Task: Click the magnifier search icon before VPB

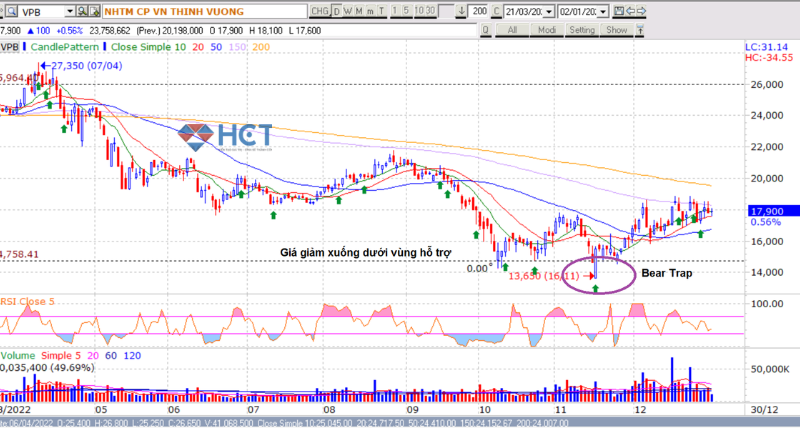Action: pyautogui.click(x=11, y=11)
